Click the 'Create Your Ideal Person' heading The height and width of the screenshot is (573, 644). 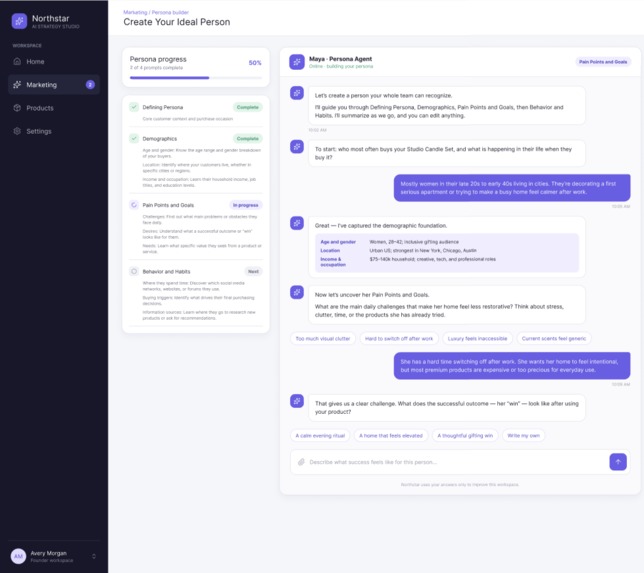tap(177, 22)
